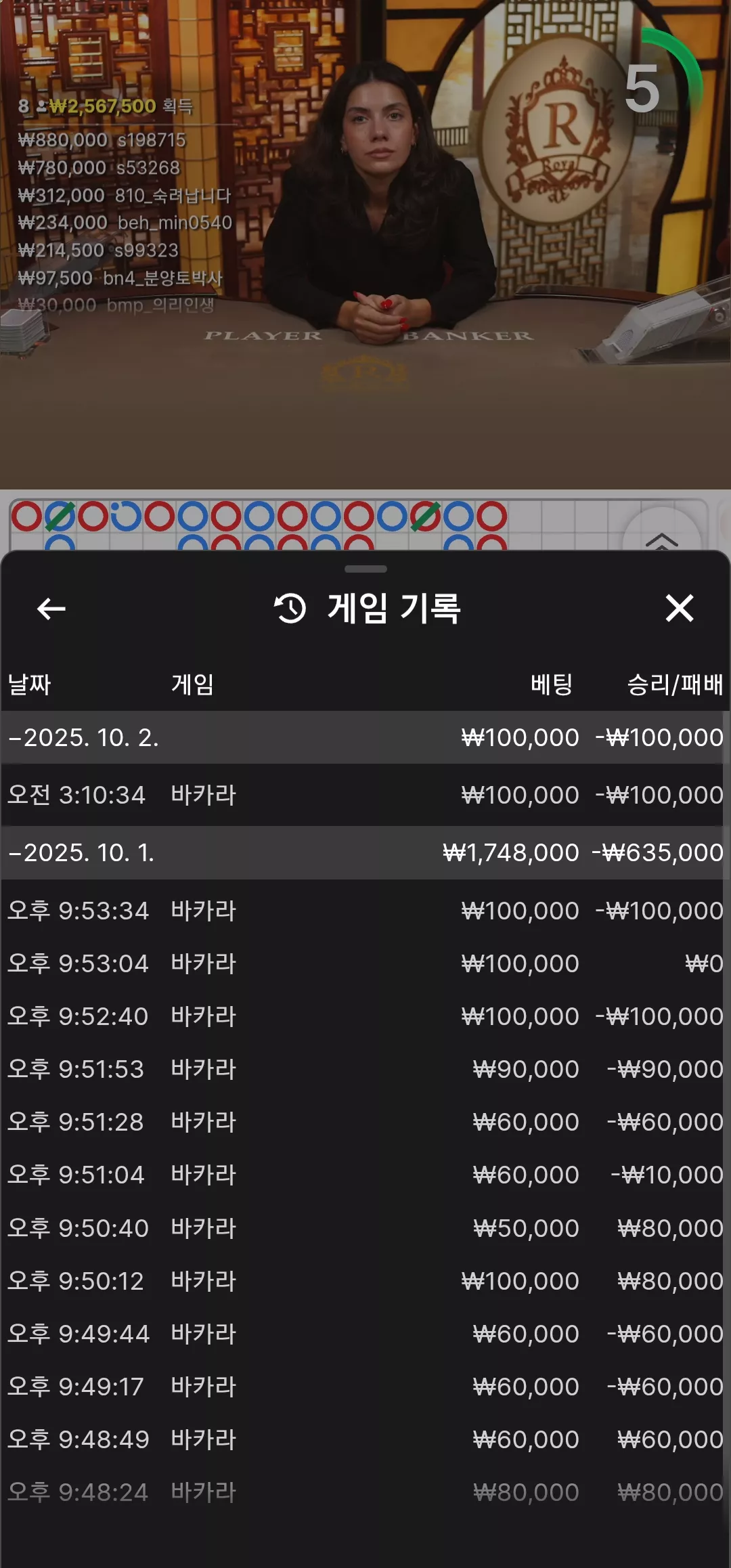Viewport: 731px width, 1568px height.
Task: Click the countdown timer showing 5
Action: (x=642, y=89)
